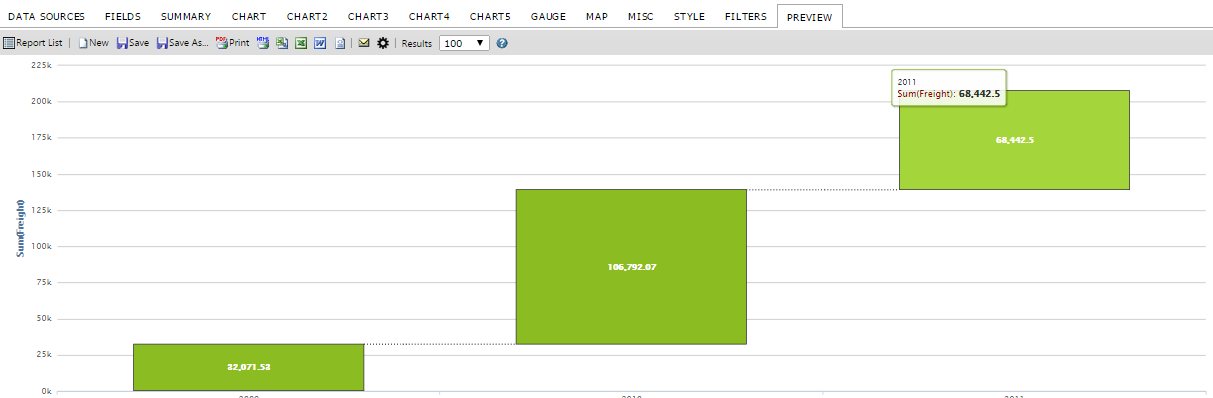The image size is (1213, 398).
Task: Open the Fields tab
Action: pyautogui.click(x=123, y=17)
